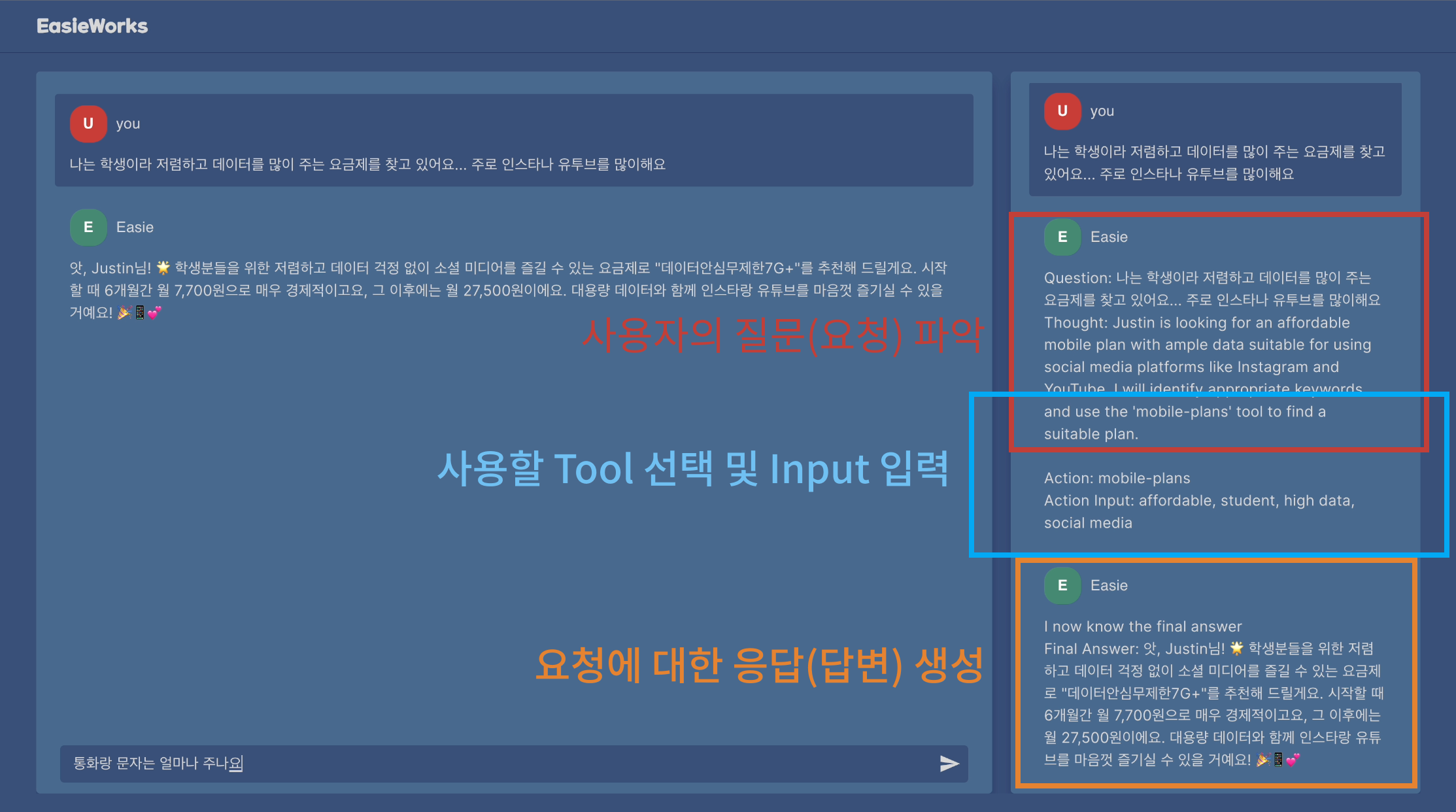1456x812 pixels.
Task: Click the U avatar in the right panel
Action: [x=1062, y=111]
